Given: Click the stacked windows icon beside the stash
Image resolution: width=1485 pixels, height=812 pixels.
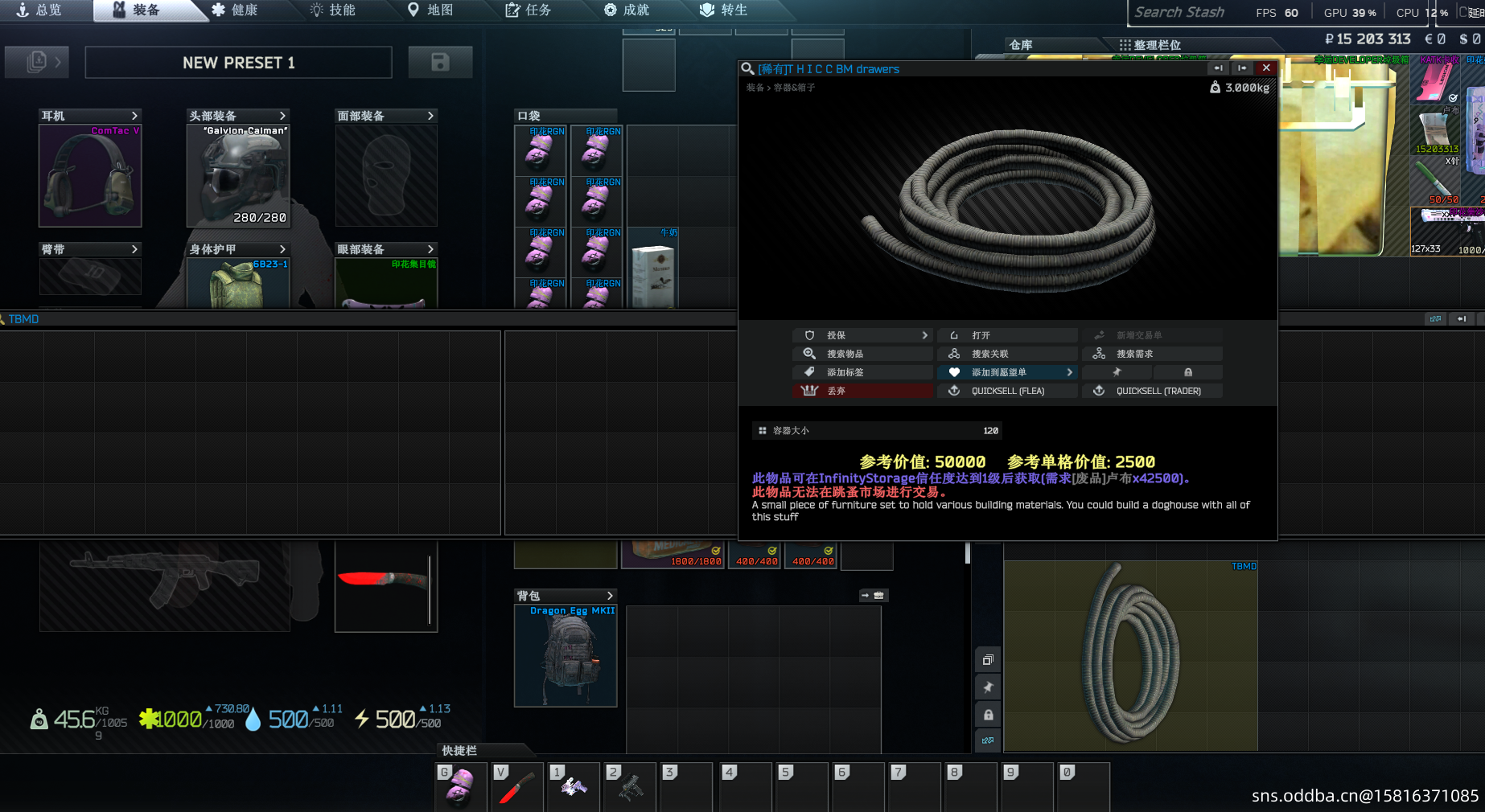Looking at the screenshot, I should click(988, 660).
